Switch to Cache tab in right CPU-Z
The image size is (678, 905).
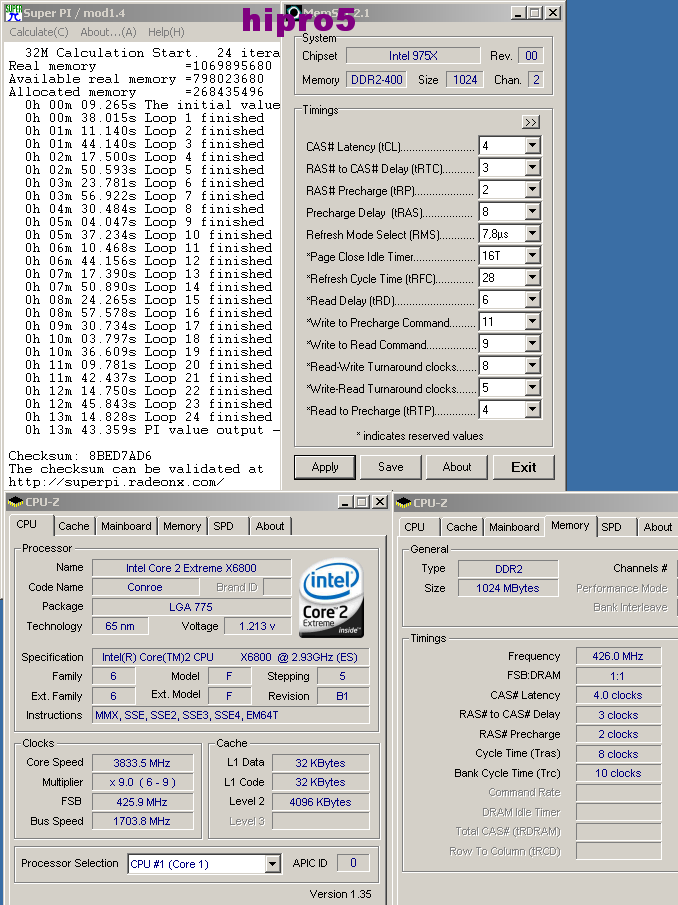point(462,527)
